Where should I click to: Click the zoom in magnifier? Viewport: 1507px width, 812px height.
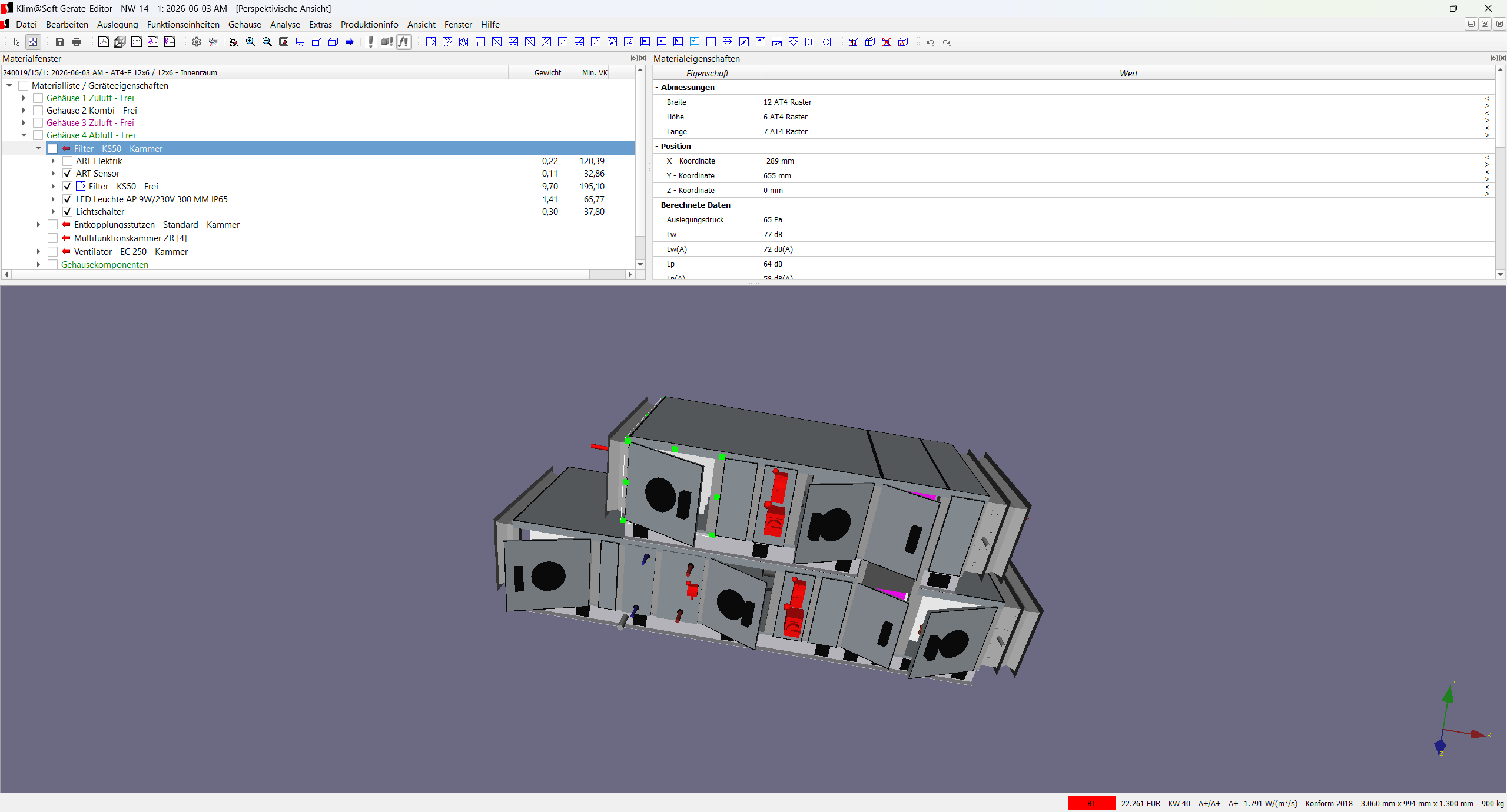[x=251, y=42]
